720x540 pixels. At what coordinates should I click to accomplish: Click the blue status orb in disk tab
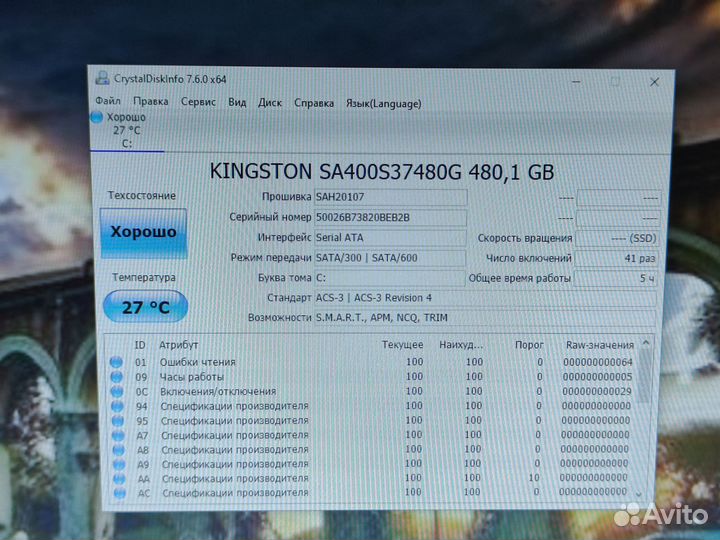(96, 117)
